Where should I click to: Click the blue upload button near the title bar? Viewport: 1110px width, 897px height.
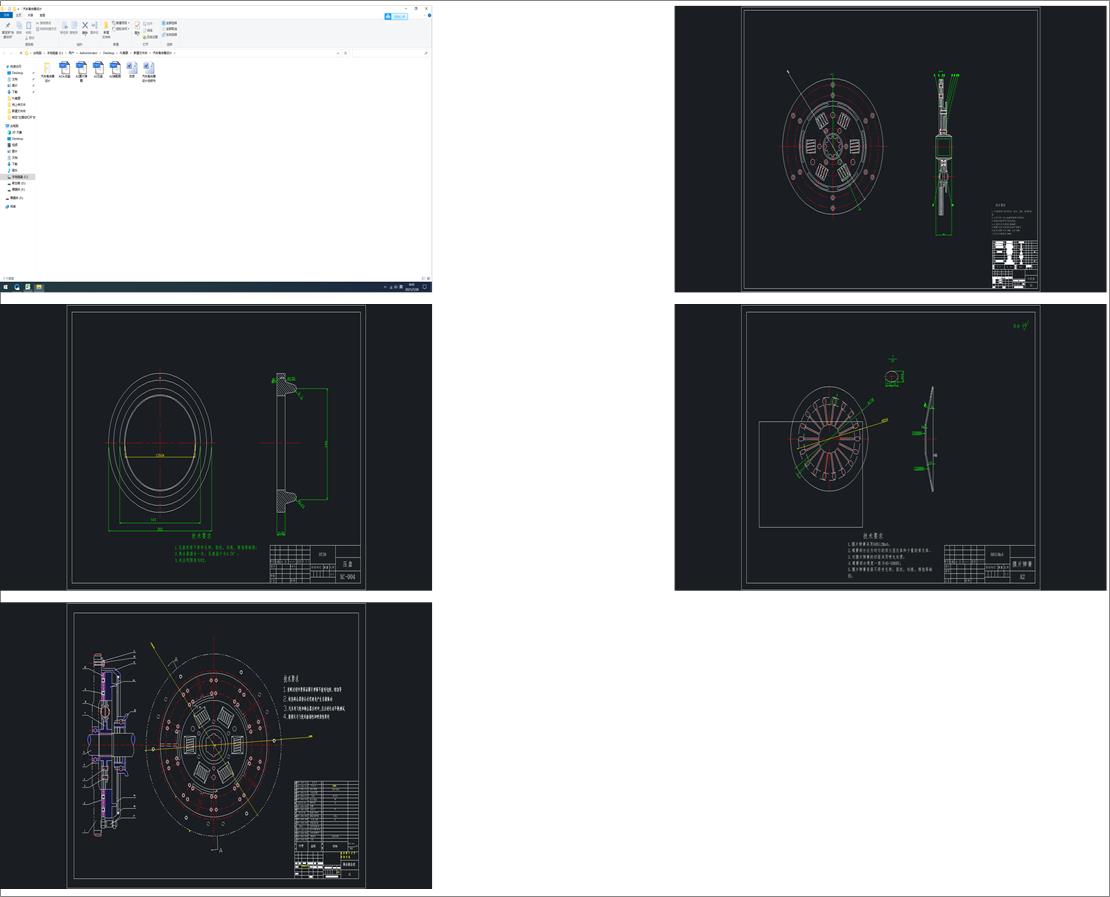396,16
